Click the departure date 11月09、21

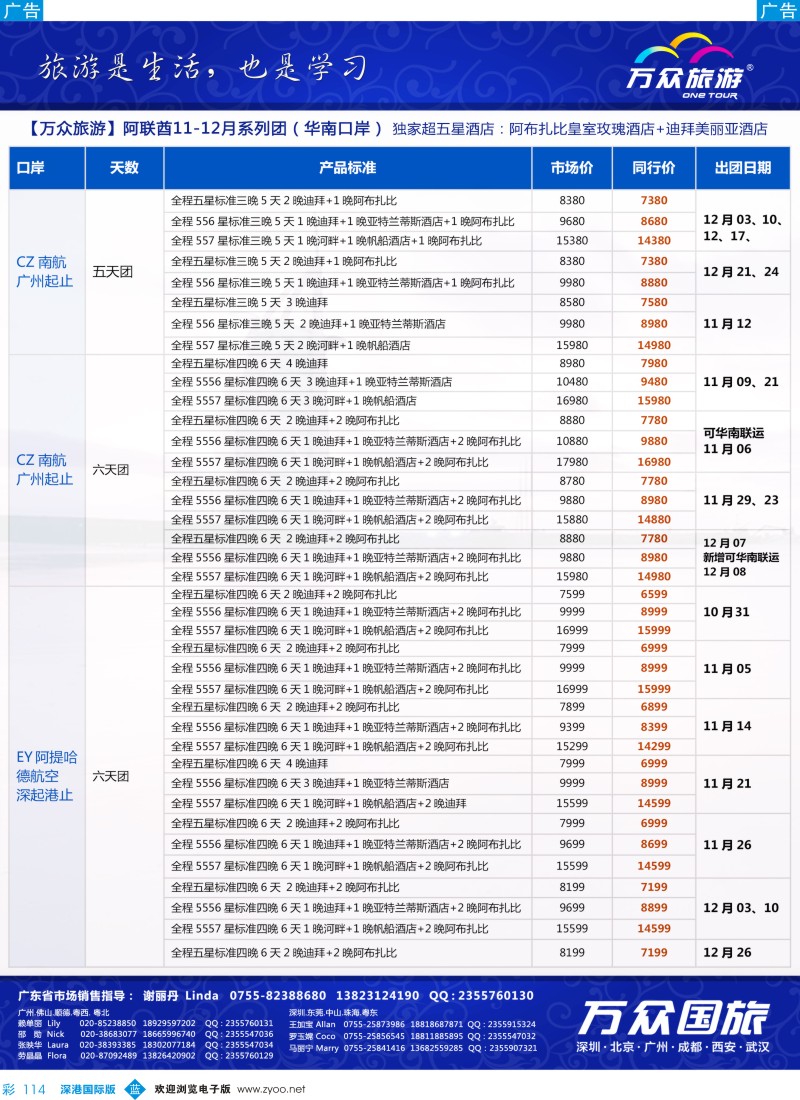740,382
